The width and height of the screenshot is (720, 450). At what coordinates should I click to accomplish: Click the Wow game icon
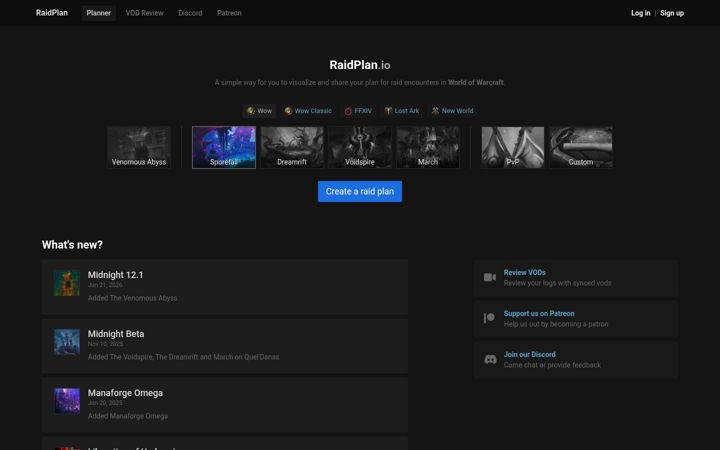tap(251, 111)
